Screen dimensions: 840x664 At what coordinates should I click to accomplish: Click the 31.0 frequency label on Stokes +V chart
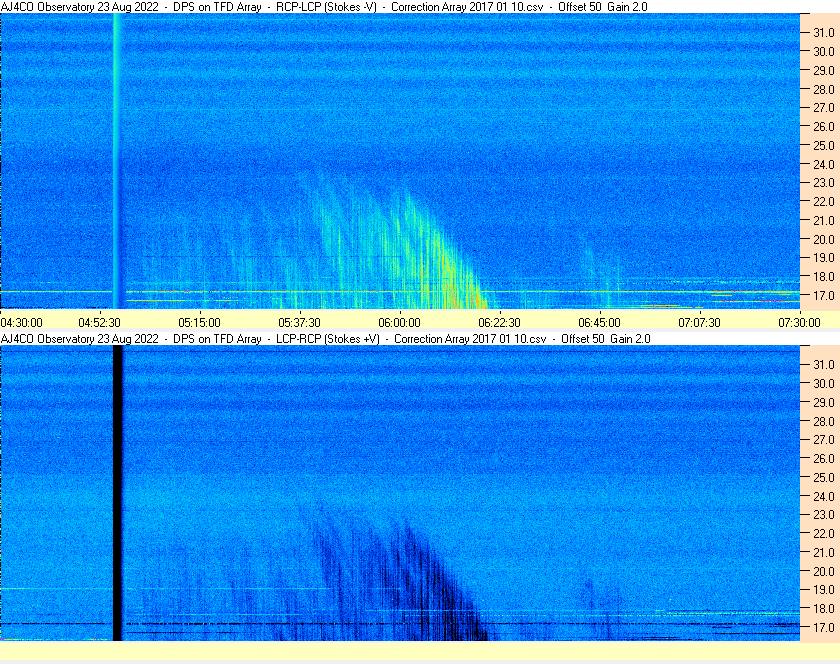(824, 364)
